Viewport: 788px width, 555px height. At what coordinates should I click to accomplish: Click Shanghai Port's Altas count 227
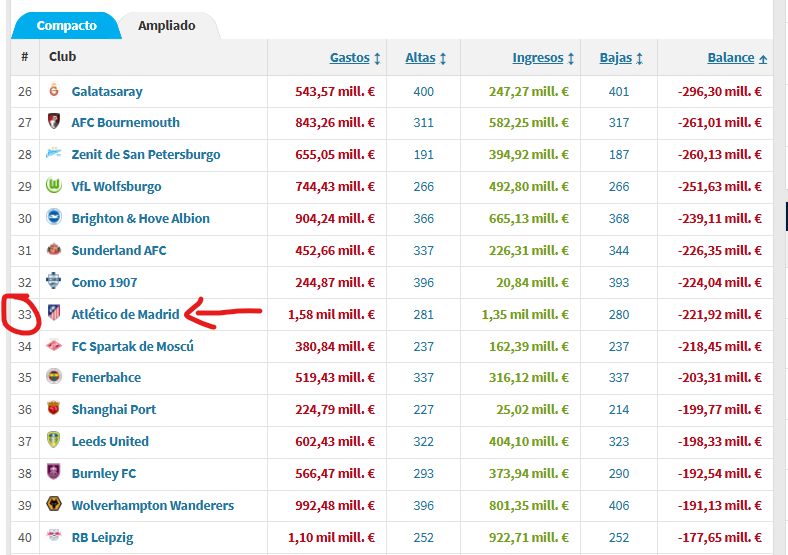click(424, 410)
